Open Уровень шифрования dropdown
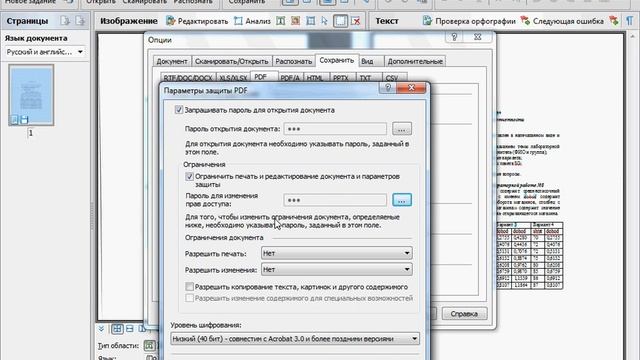 click(295, 339)
